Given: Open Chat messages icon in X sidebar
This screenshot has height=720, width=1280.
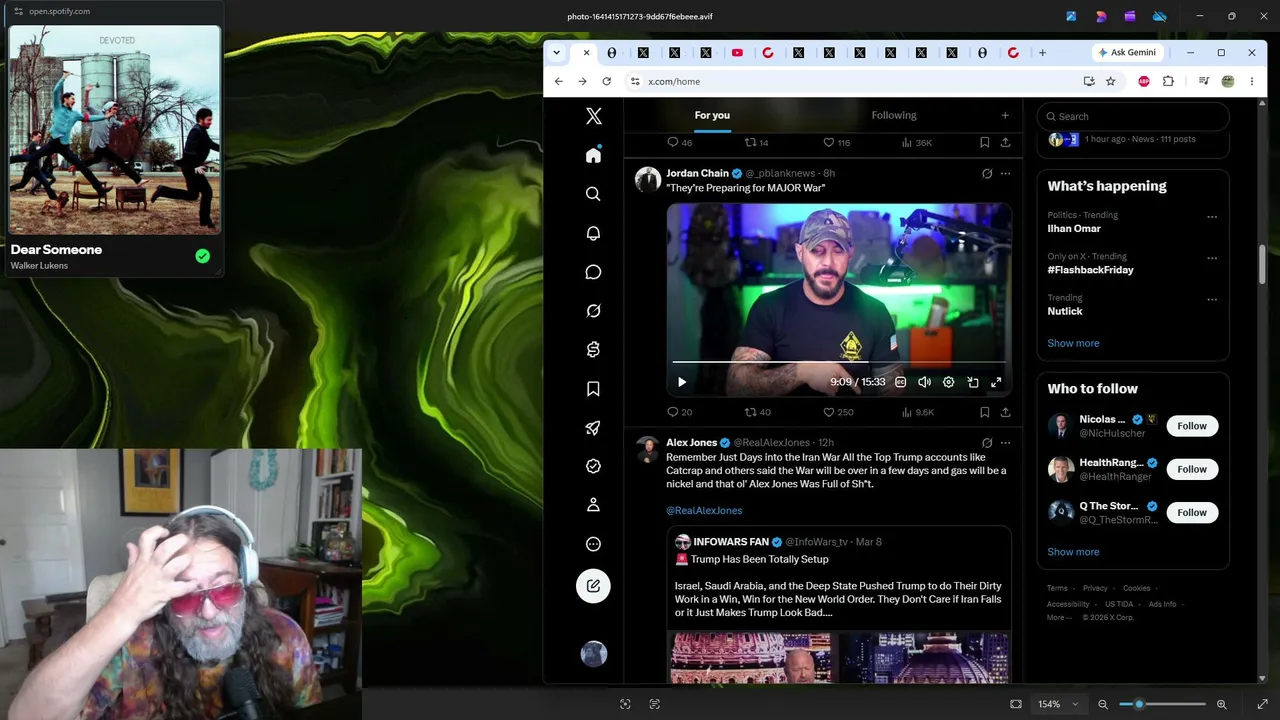Looking at the screenshot, I should coord(594,272).
